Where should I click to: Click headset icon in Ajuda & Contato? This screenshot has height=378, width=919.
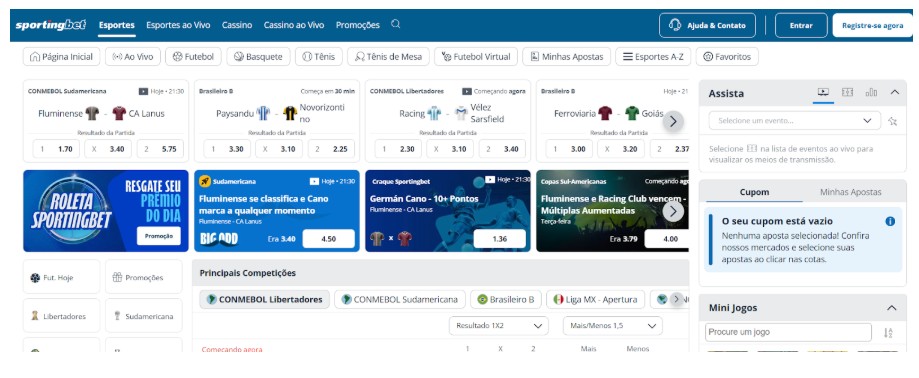click(675, 25)
